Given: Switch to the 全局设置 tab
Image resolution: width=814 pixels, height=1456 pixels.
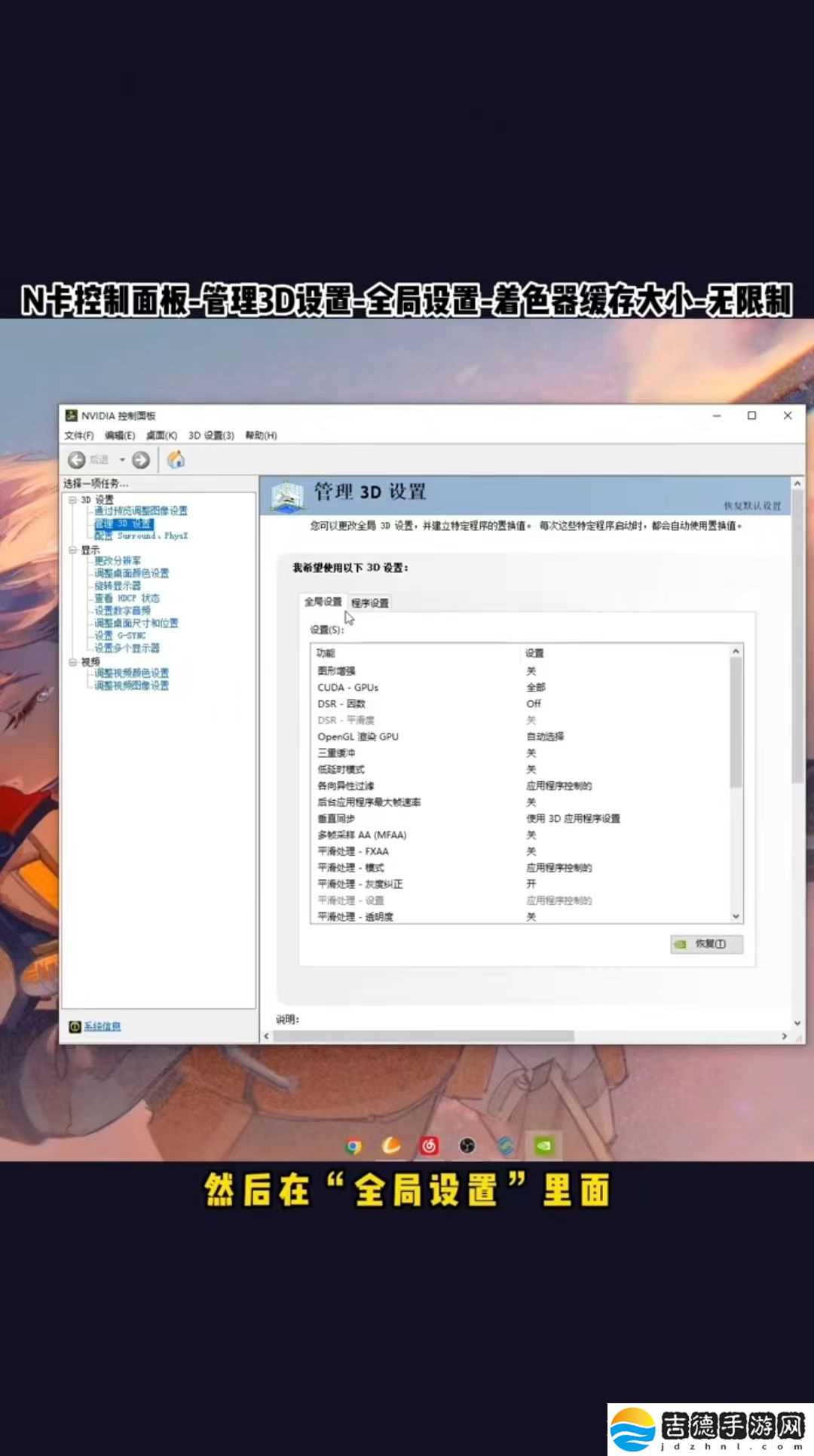Looking at the screenshot, I should tap(323, 602).
